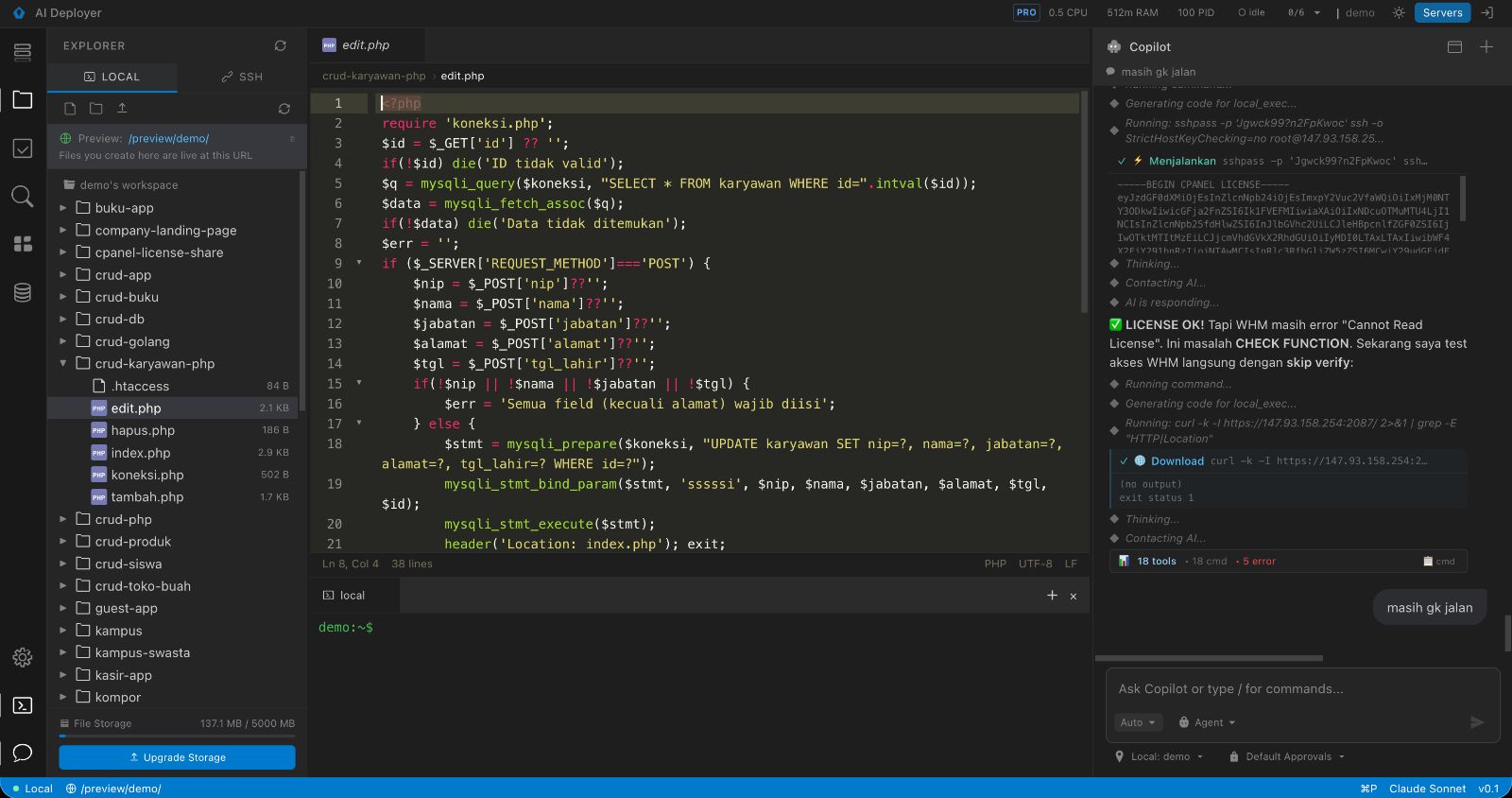Open the Local: demo target dropdown
Image resolution: width=1512 pixels, height=798 pixels.
pos(1160,756)
